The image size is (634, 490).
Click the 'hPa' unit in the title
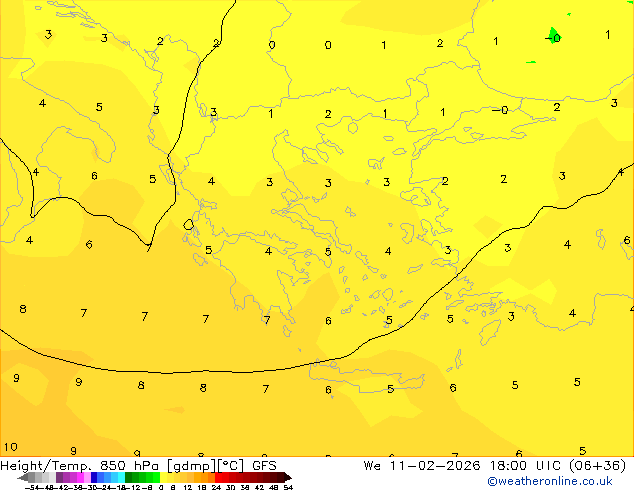tap(146, 466)
